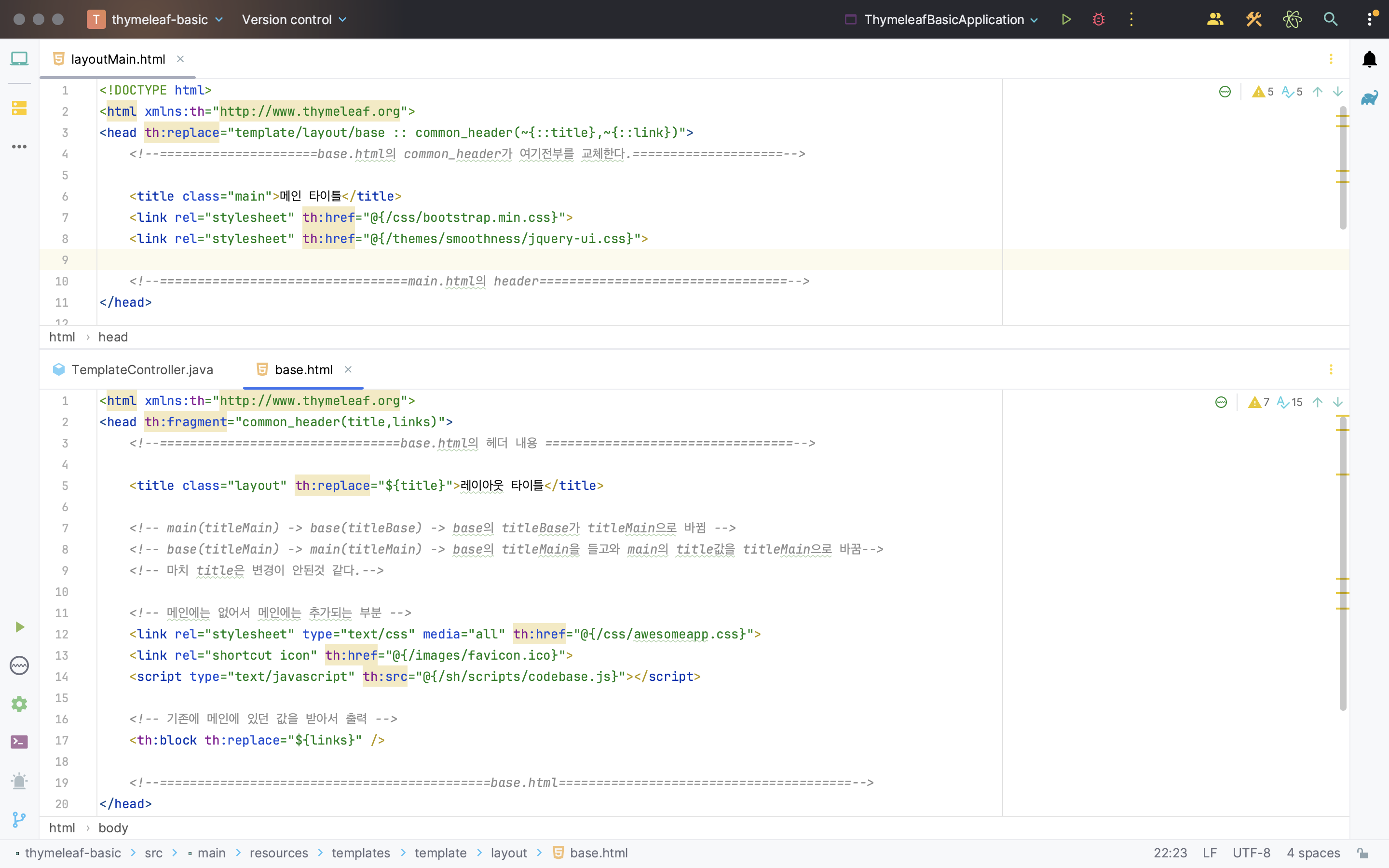Open build tools hammer-wrench icon
Viewport: 1389px width, 868px height.
(x=1253, y=19)
